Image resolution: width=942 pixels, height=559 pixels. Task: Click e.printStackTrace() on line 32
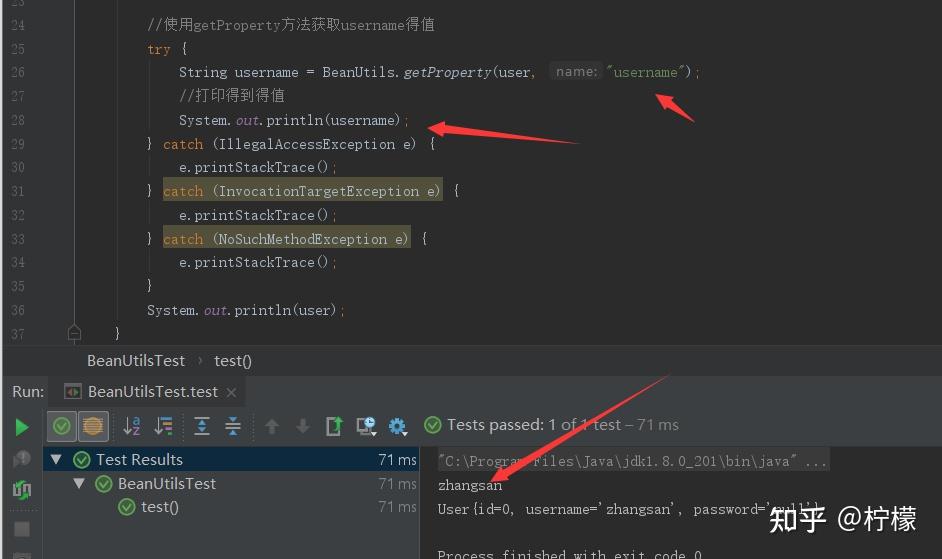258,215
